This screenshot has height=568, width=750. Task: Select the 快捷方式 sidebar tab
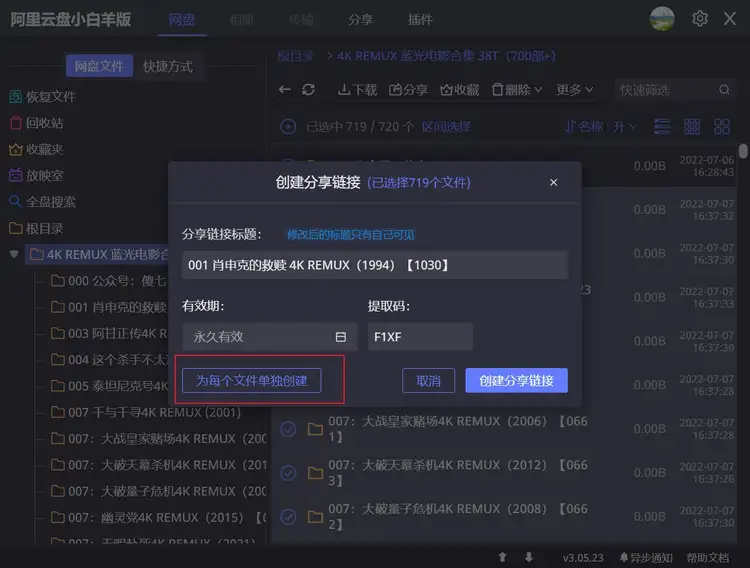(168, 66)
